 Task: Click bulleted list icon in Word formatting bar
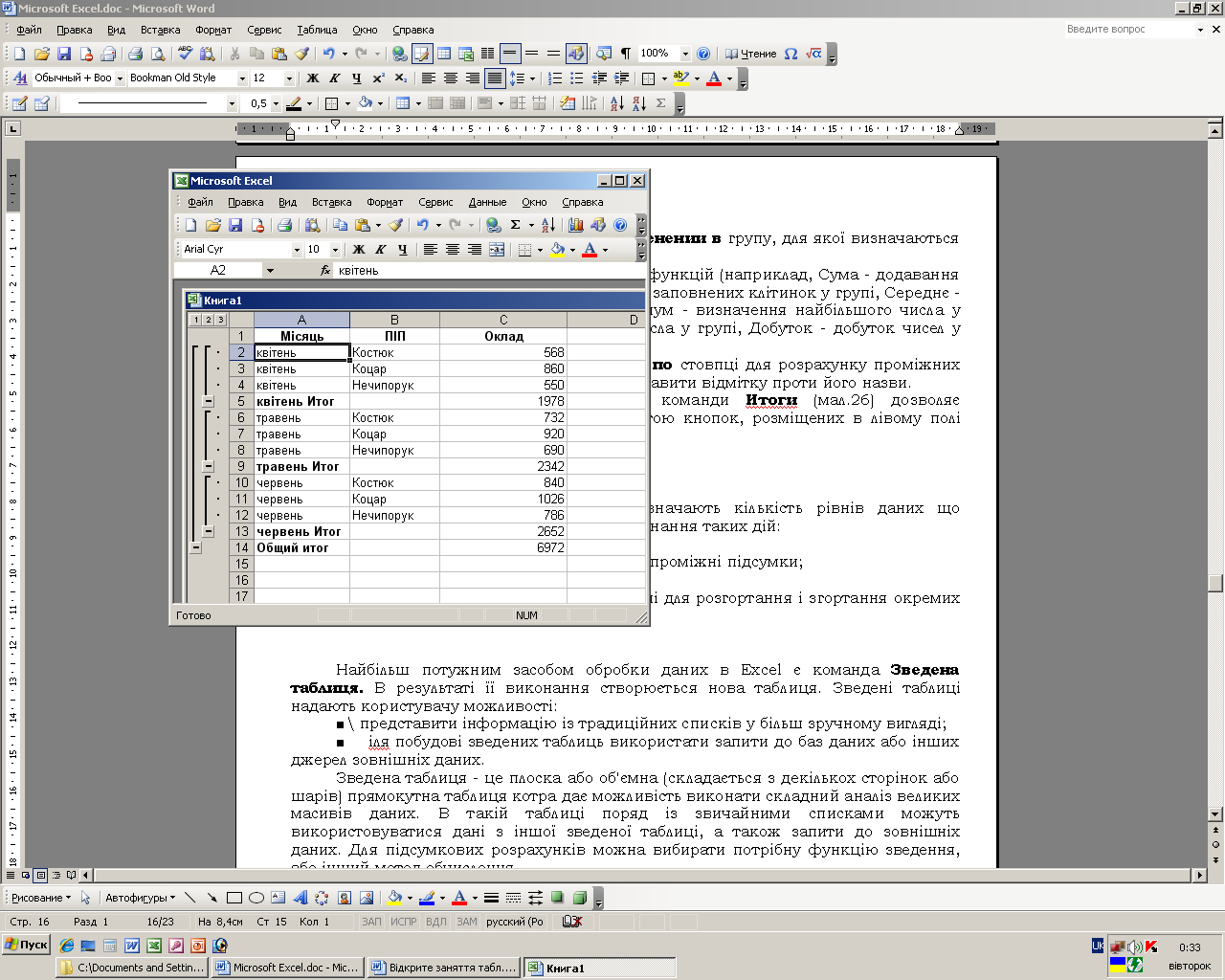[x=576, y=78]
